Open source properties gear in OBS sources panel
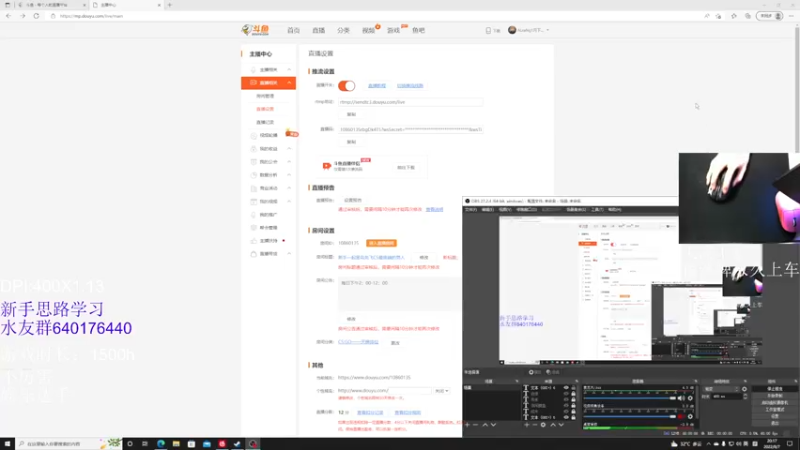 543,424
